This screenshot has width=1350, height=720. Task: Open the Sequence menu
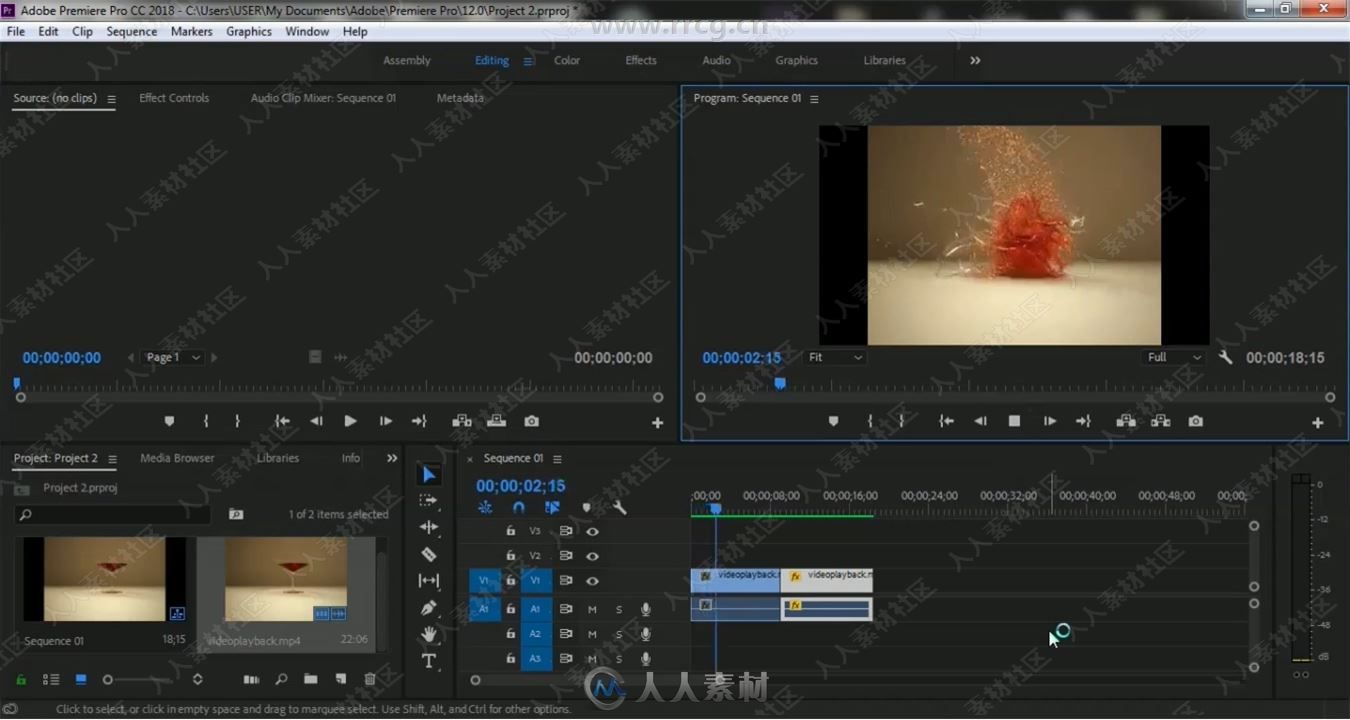(x=132, y=31)
